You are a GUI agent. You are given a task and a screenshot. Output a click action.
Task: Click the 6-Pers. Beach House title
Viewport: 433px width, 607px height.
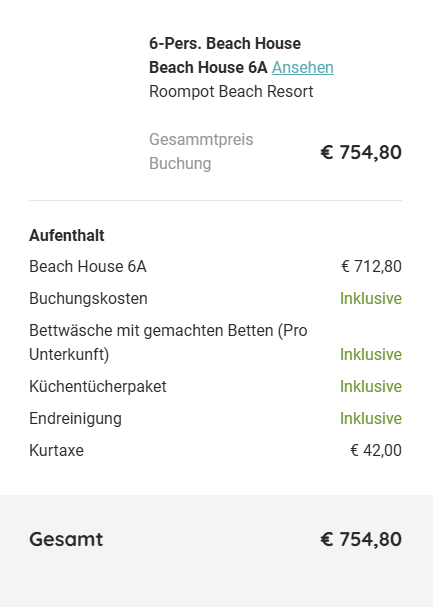coord(225,43)
